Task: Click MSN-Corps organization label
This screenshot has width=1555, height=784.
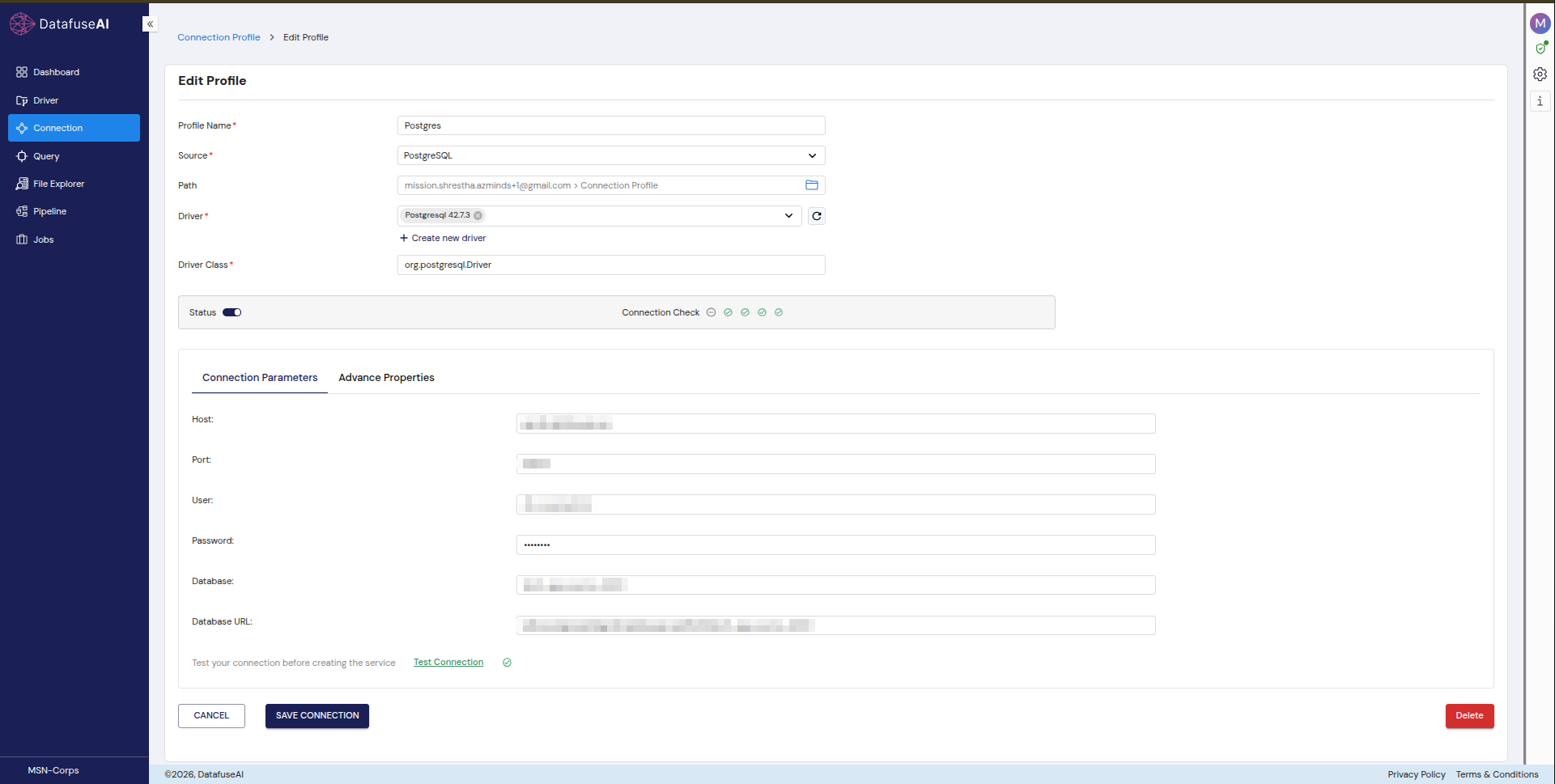Action: (53, 770)
